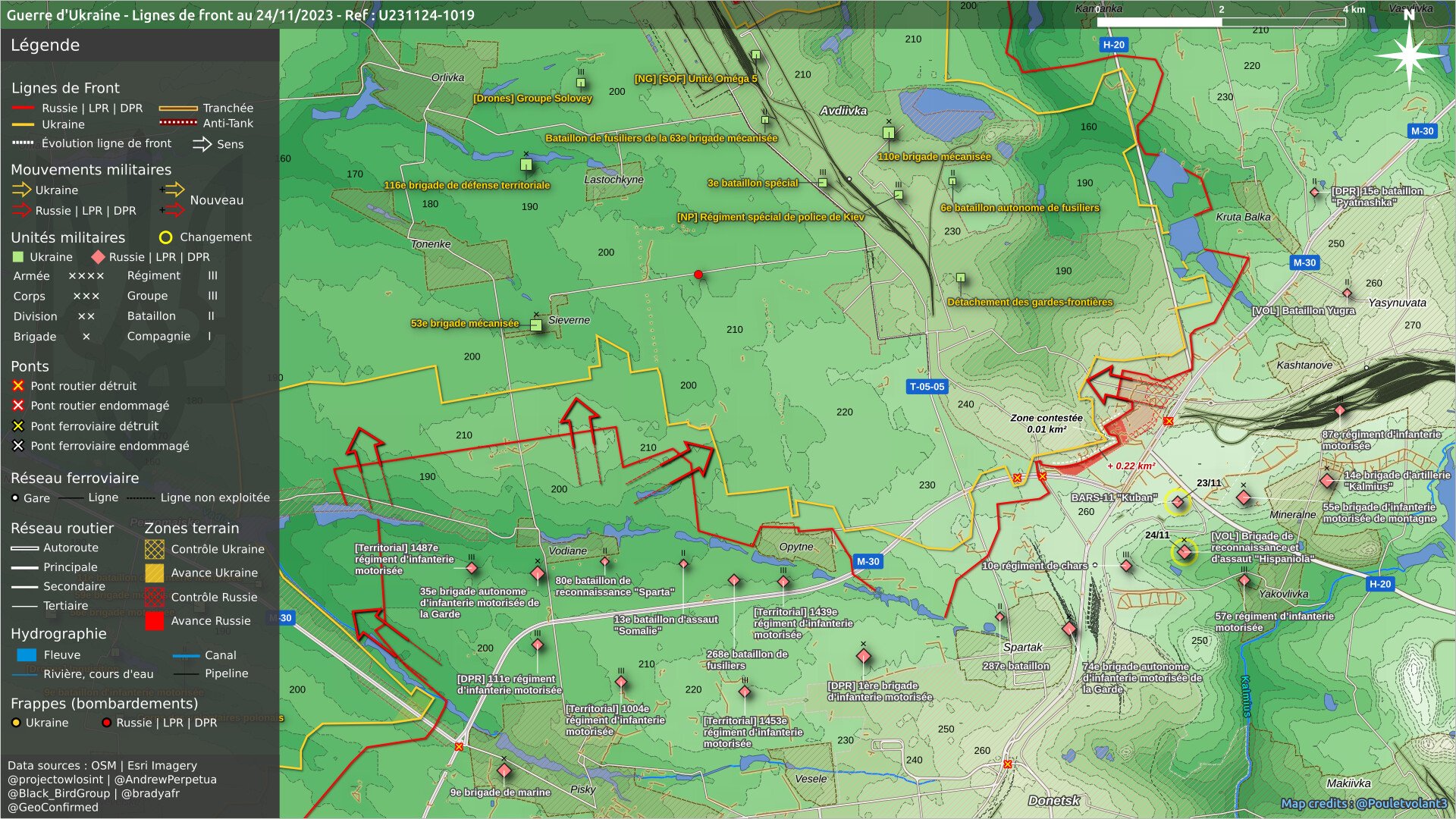Click the 55e brigade d'infanterie diamond marker
Viewport: 1456px width, 819px height.
pyautogui.click(x=1244, y=497)
